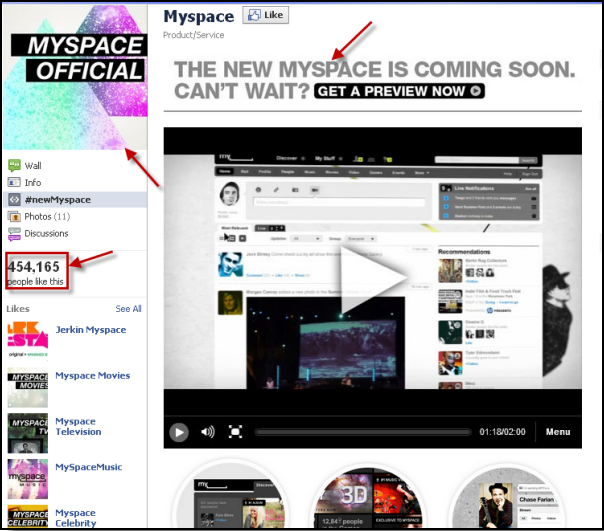Click the Myspace Television thumbnail image
604x531 pixels.
click(x=28, y=433)
